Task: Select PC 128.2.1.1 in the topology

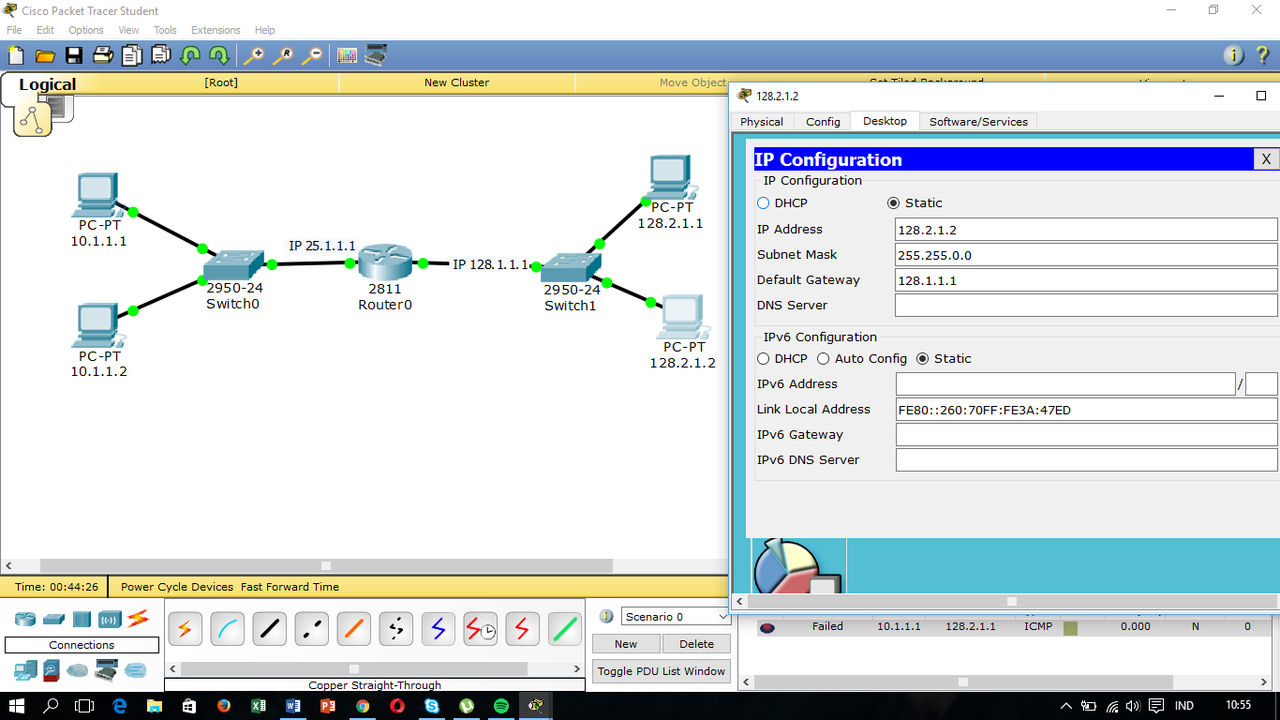Action: pos(671,179)
